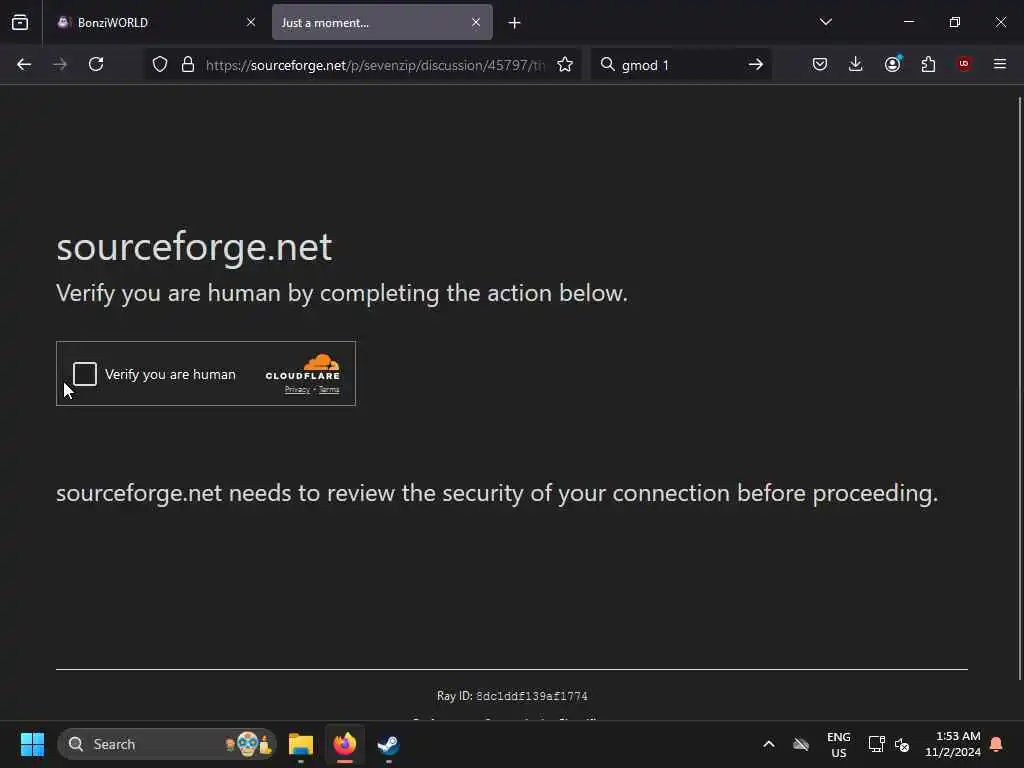The width and height of the screenshot is (1024, 768).
Task: Open a new browser tab
Action: pyautogui.click(x=515, y=23)
